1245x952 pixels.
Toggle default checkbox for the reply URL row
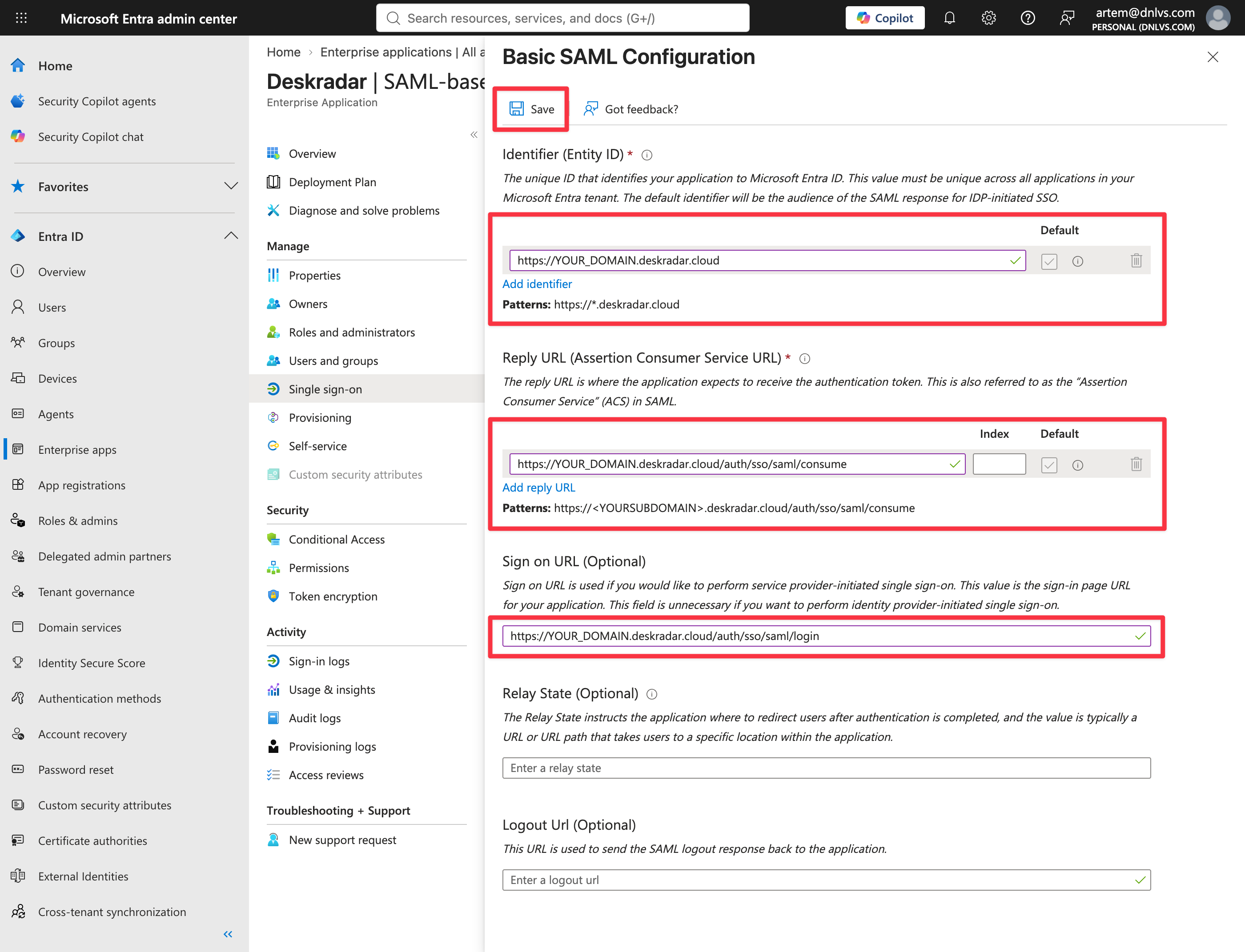click(x=1049, y=465)
